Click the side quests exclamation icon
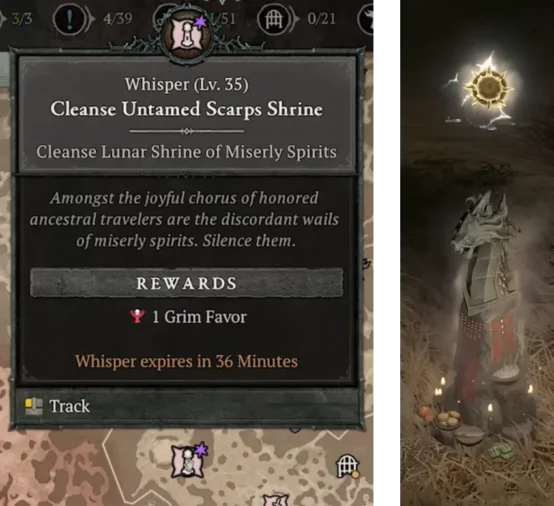The height and width of the screenshot is (506, 554). [70, 19]
